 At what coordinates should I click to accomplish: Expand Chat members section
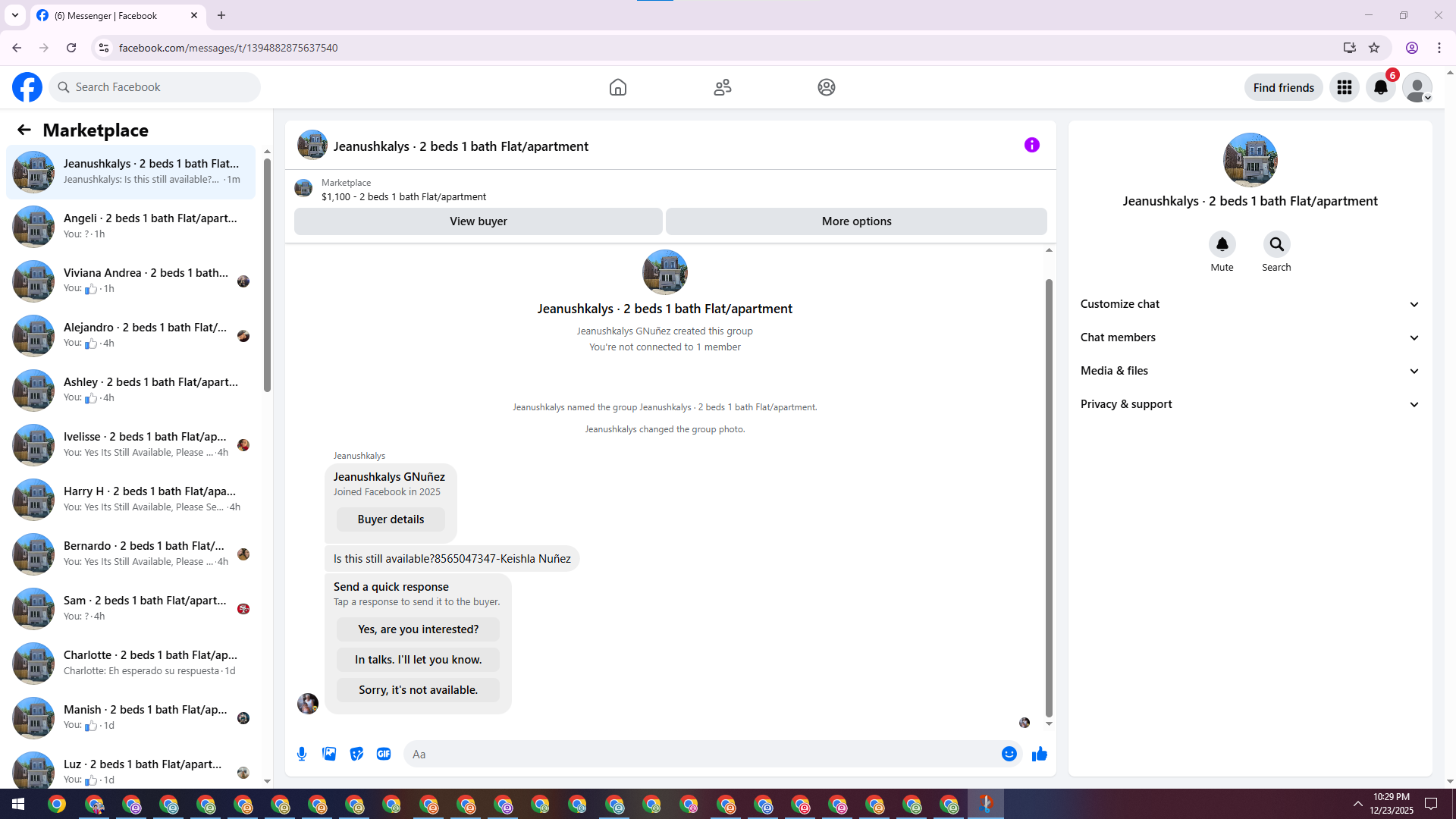tap(1250, 337)
